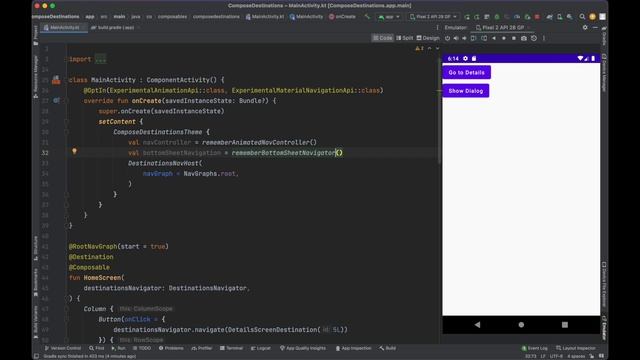Click the run gutter icon beside class MainActivity
Viewport: 640px width, 360px height.
(56, 80)
